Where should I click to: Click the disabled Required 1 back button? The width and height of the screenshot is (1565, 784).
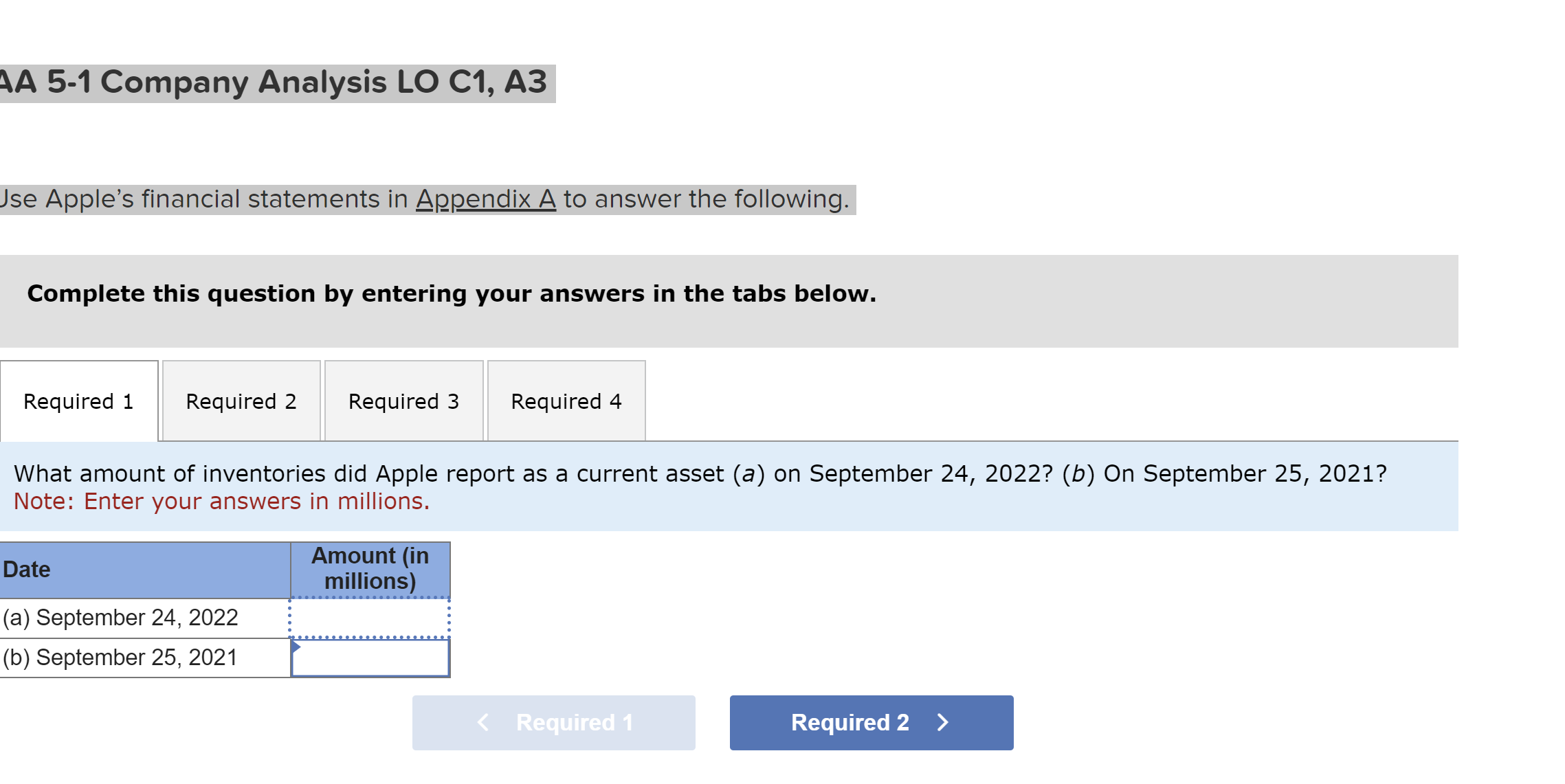pos(553,722)
